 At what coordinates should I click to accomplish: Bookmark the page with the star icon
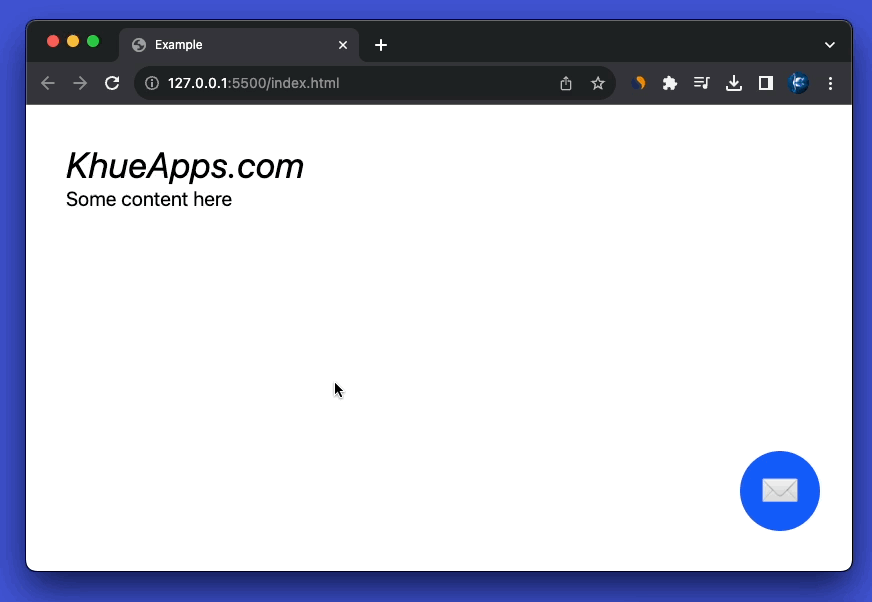[x=598, y=83]
